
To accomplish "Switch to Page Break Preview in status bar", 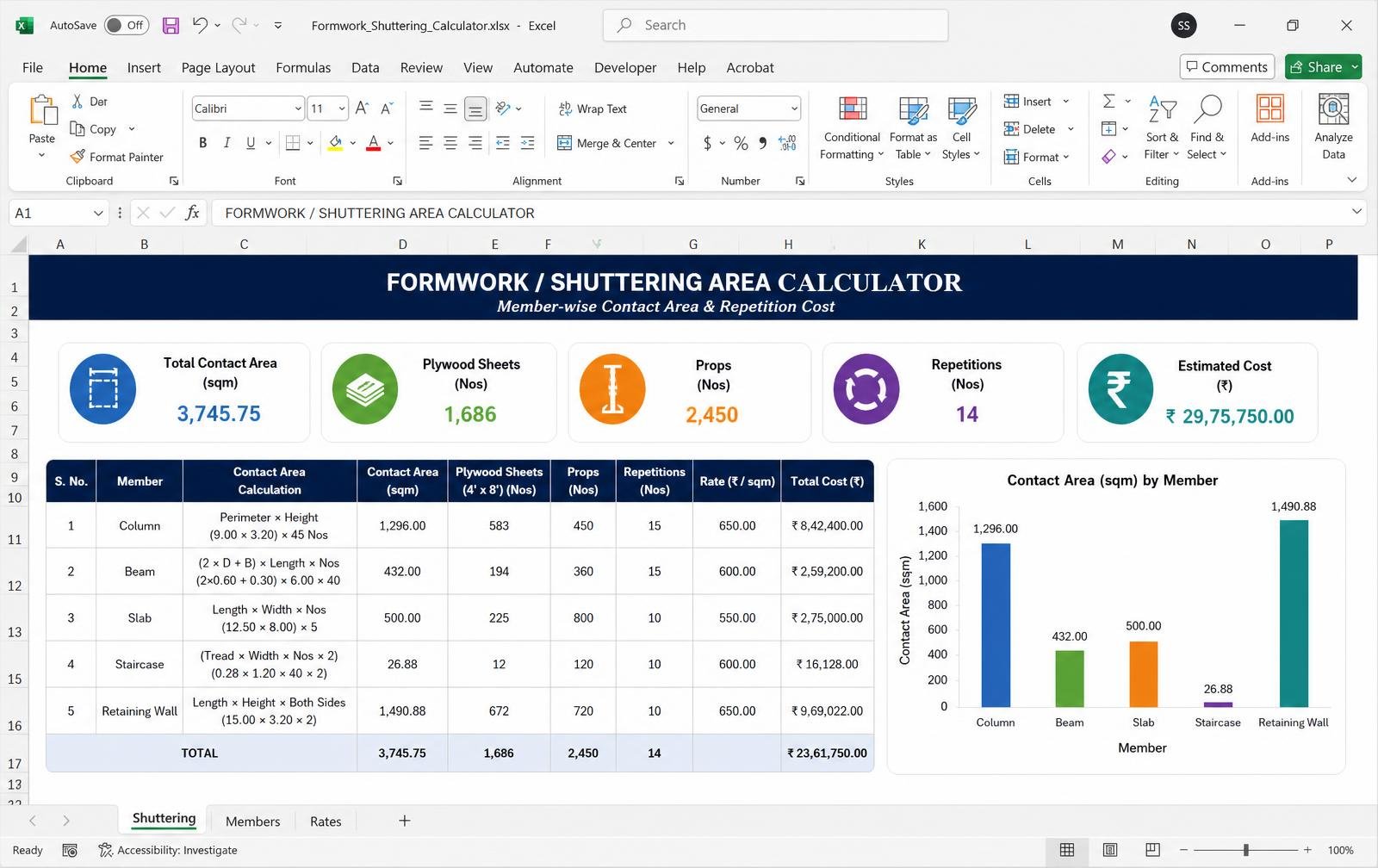I will 1152,850.
